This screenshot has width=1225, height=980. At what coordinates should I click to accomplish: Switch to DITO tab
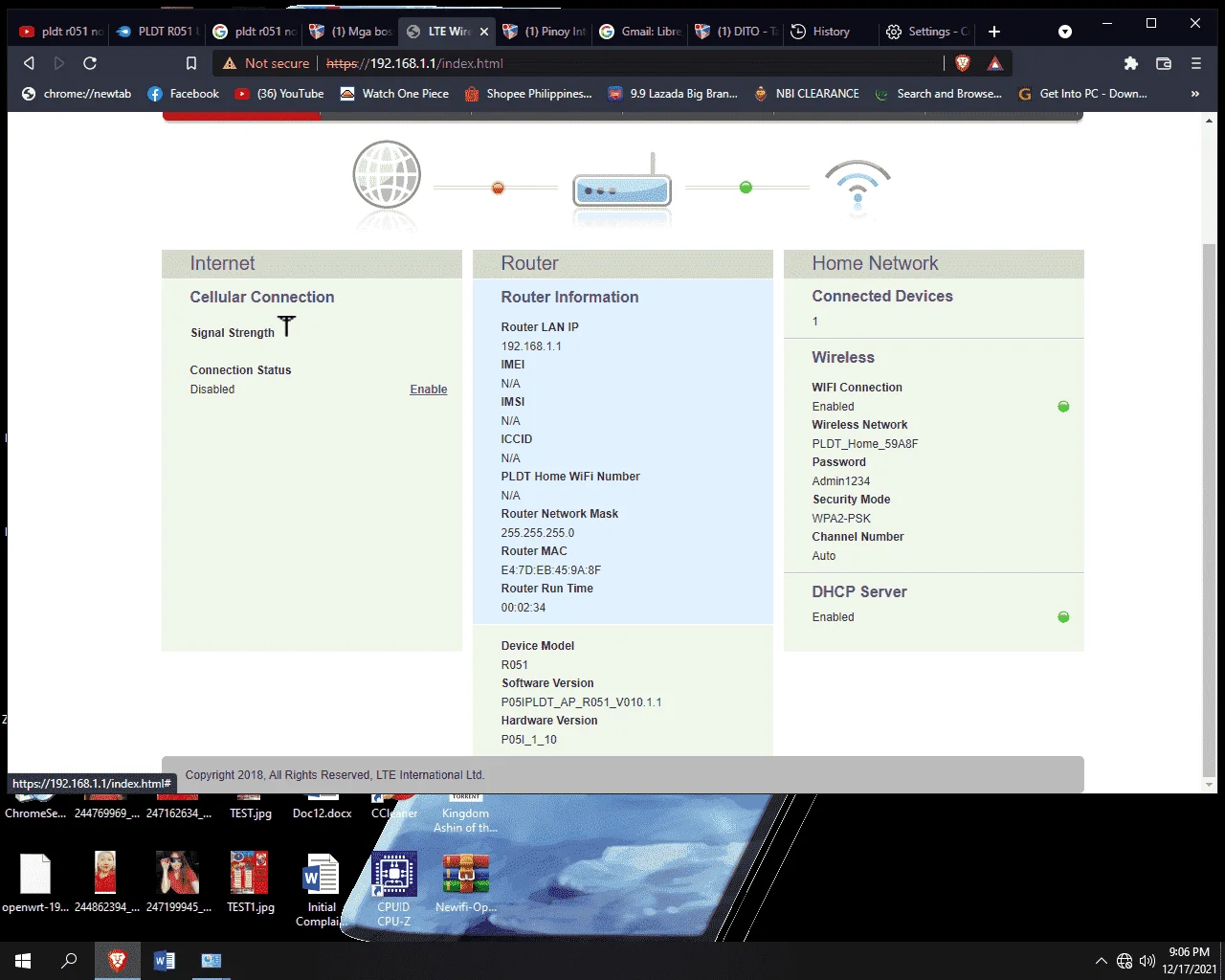click(738, 32)
